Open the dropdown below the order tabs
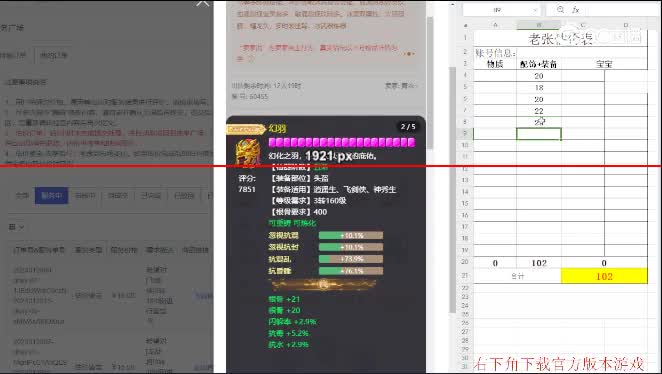 [x=16, y=227]
